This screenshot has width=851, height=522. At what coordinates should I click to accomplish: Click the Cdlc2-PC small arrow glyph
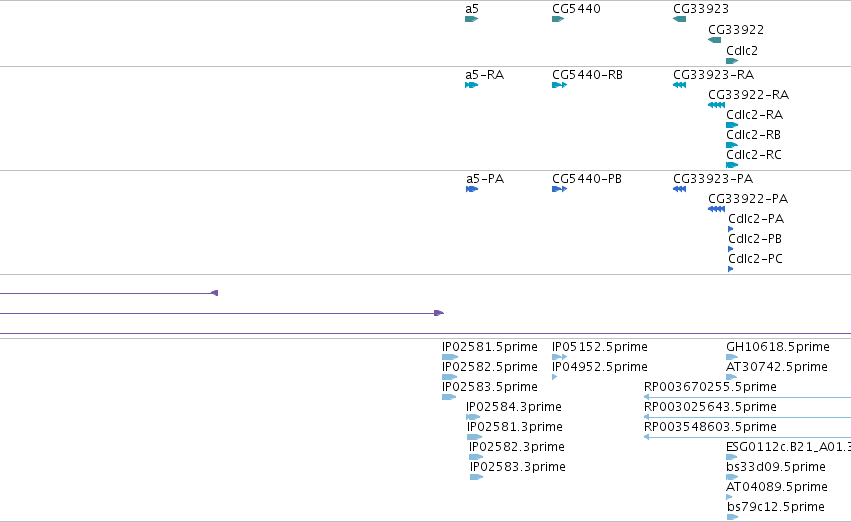click(731, 270)
